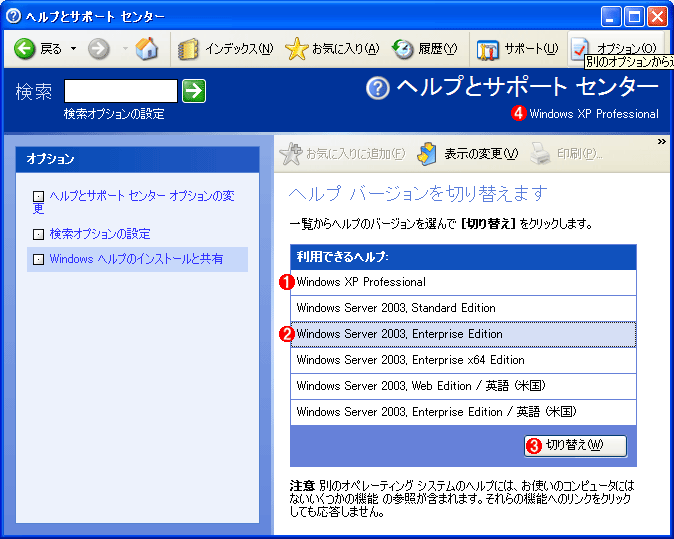
Task: Open the Forward button dropdown arrow
Action: pos(125,49)
